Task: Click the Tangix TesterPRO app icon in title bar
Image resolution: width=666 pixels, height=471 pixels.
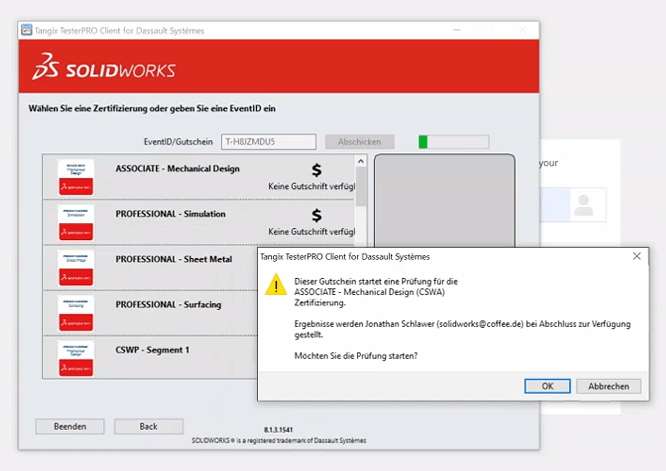Action: 27,30
